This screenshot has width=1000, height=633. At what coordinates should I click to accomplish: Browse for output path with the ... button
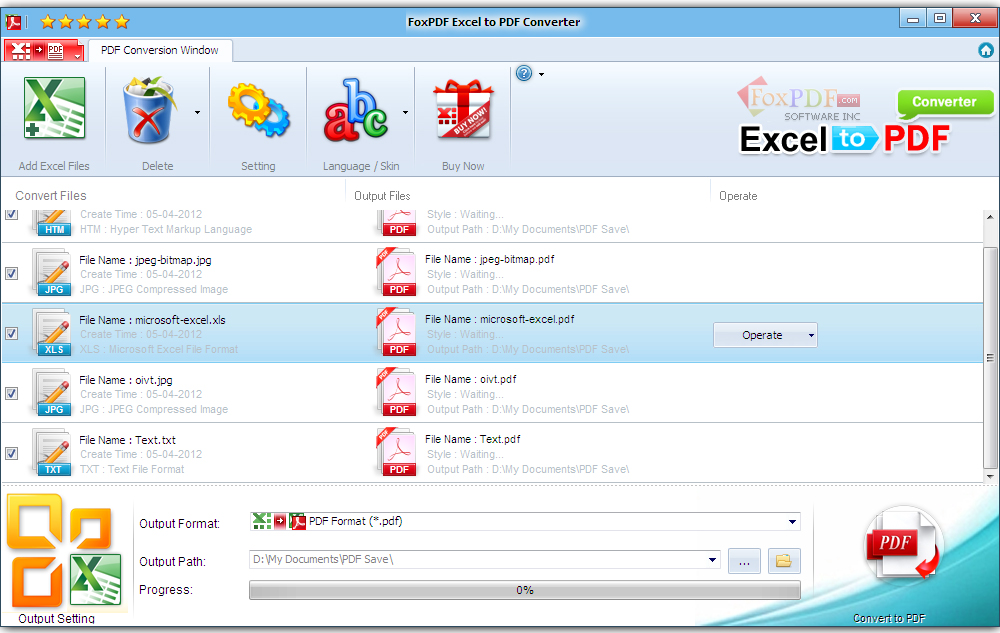pos(744,562)
